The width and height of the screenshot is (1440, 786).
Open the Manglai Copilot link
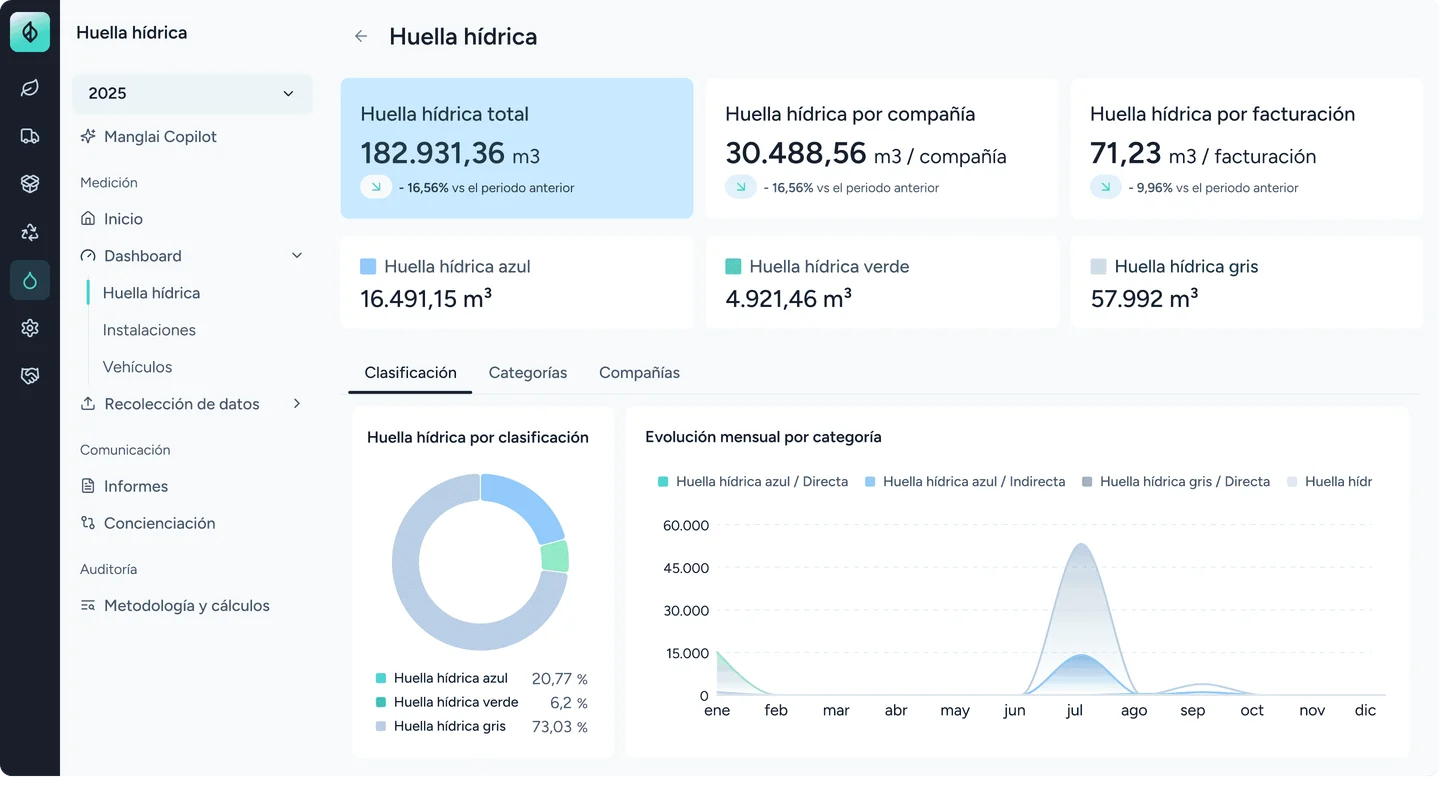click(161, 136)
